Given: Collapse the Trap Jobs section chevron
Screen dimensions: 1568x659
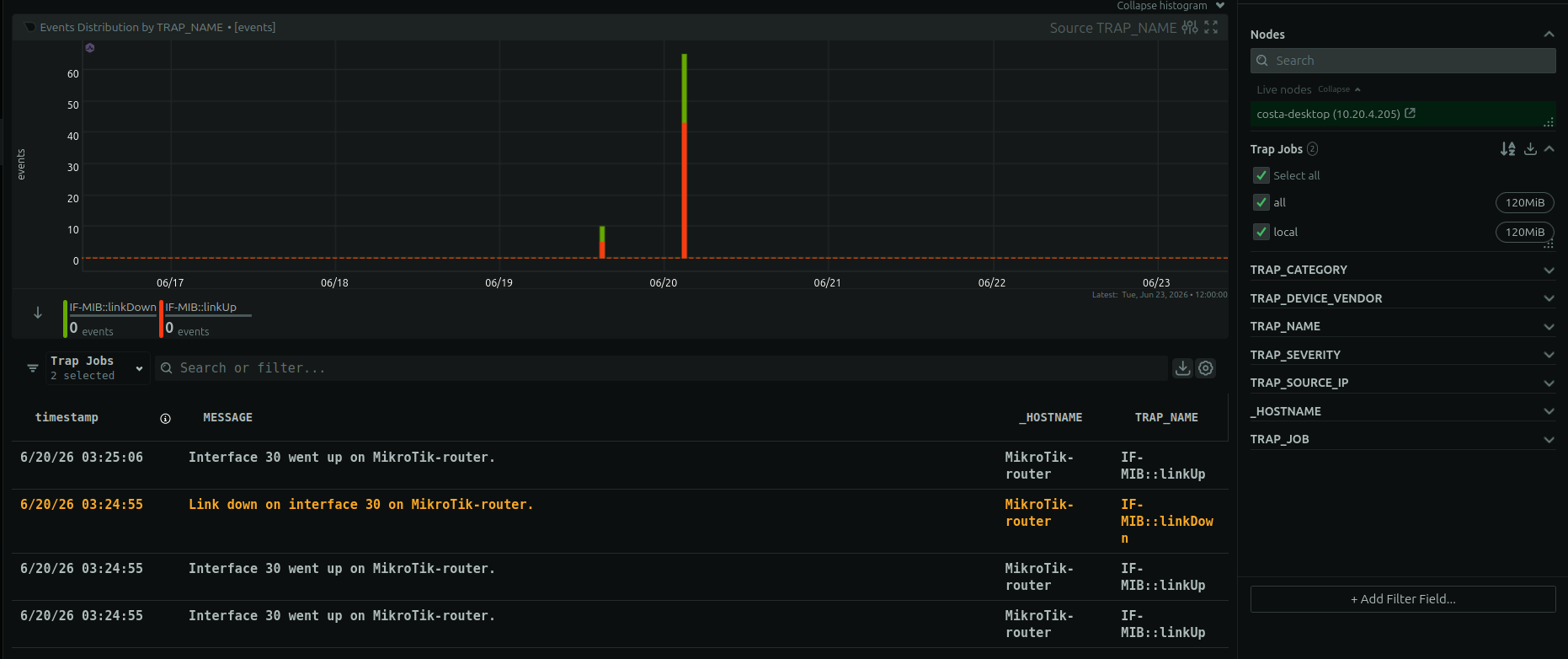Looking at the screenshot, I should click(x=1549, y=149).
